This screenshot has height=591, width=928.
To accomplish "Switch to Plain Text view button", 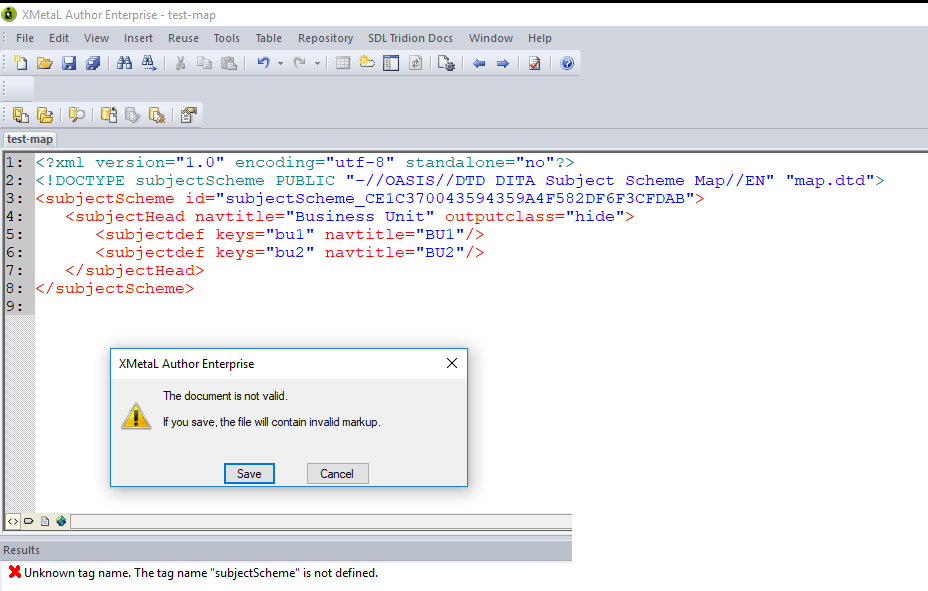I will [x=13, y=521].
